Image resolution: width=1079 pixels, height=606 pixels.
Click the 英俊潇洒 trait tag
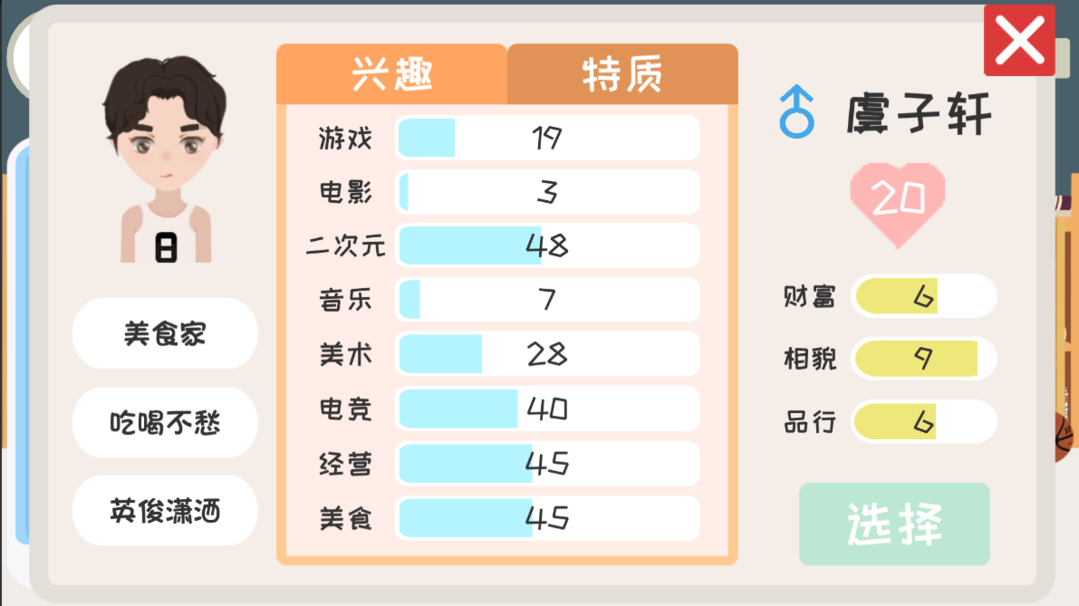point(165,511)
